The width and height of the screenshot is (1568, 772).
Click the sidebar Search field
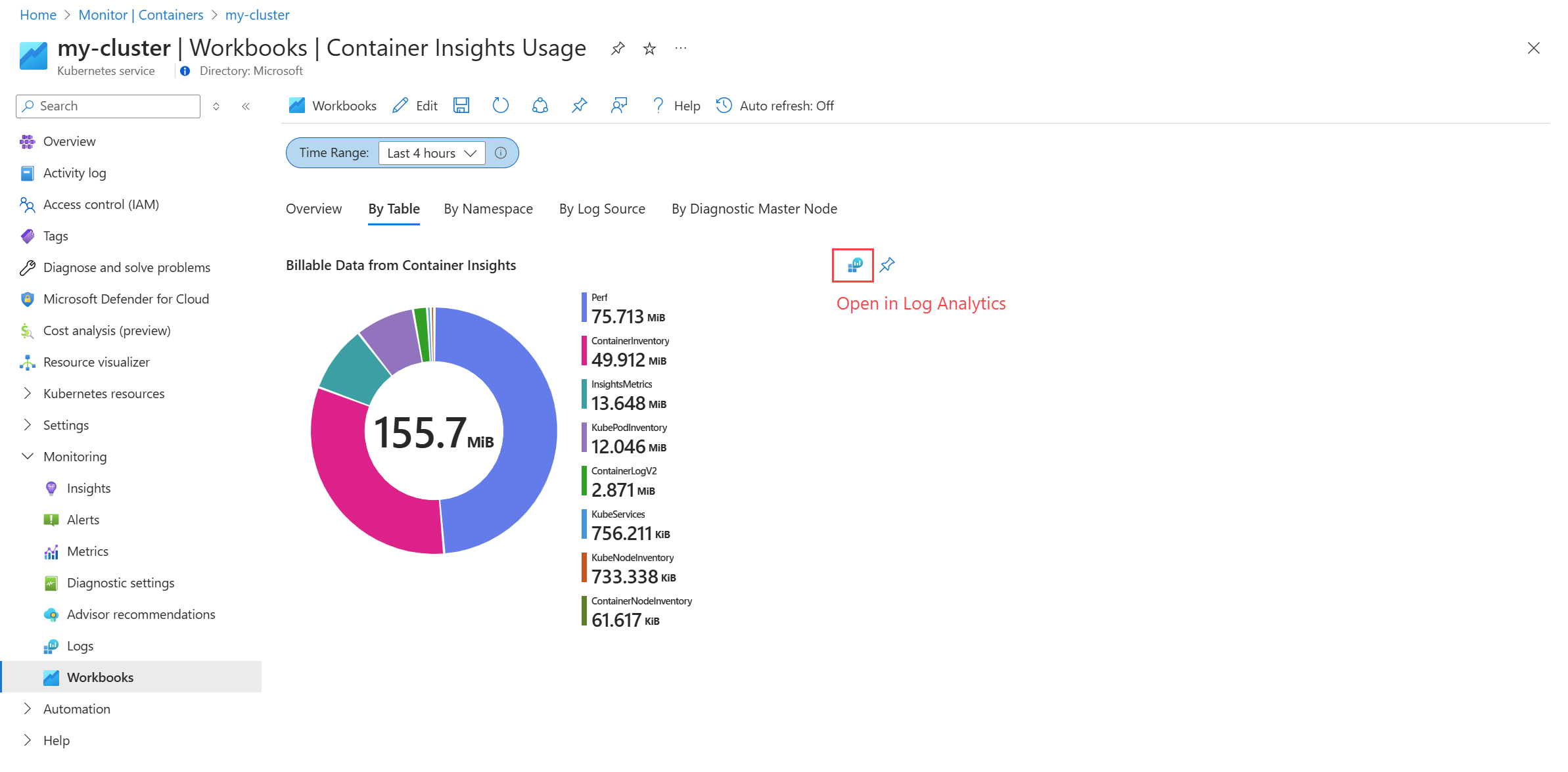[108, 106]
